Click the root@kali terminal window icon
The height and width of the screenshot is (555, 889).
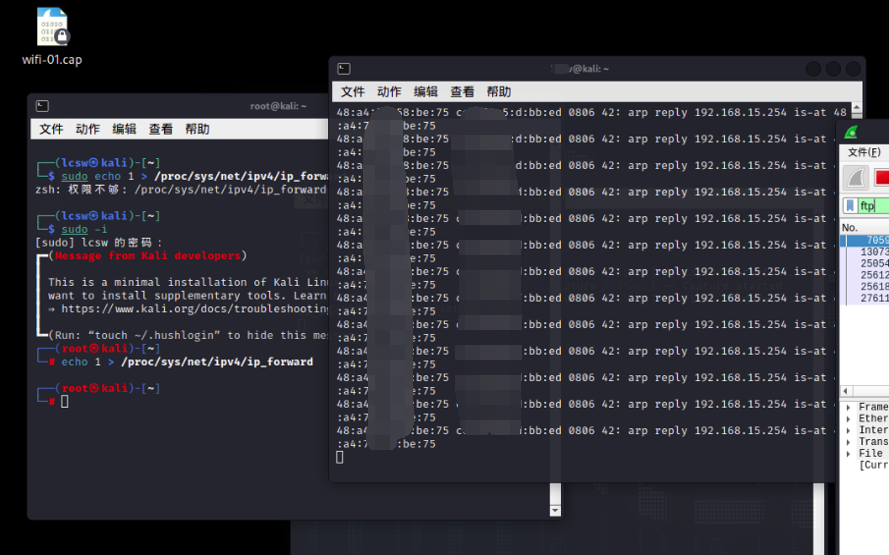(x=42, y=106)
